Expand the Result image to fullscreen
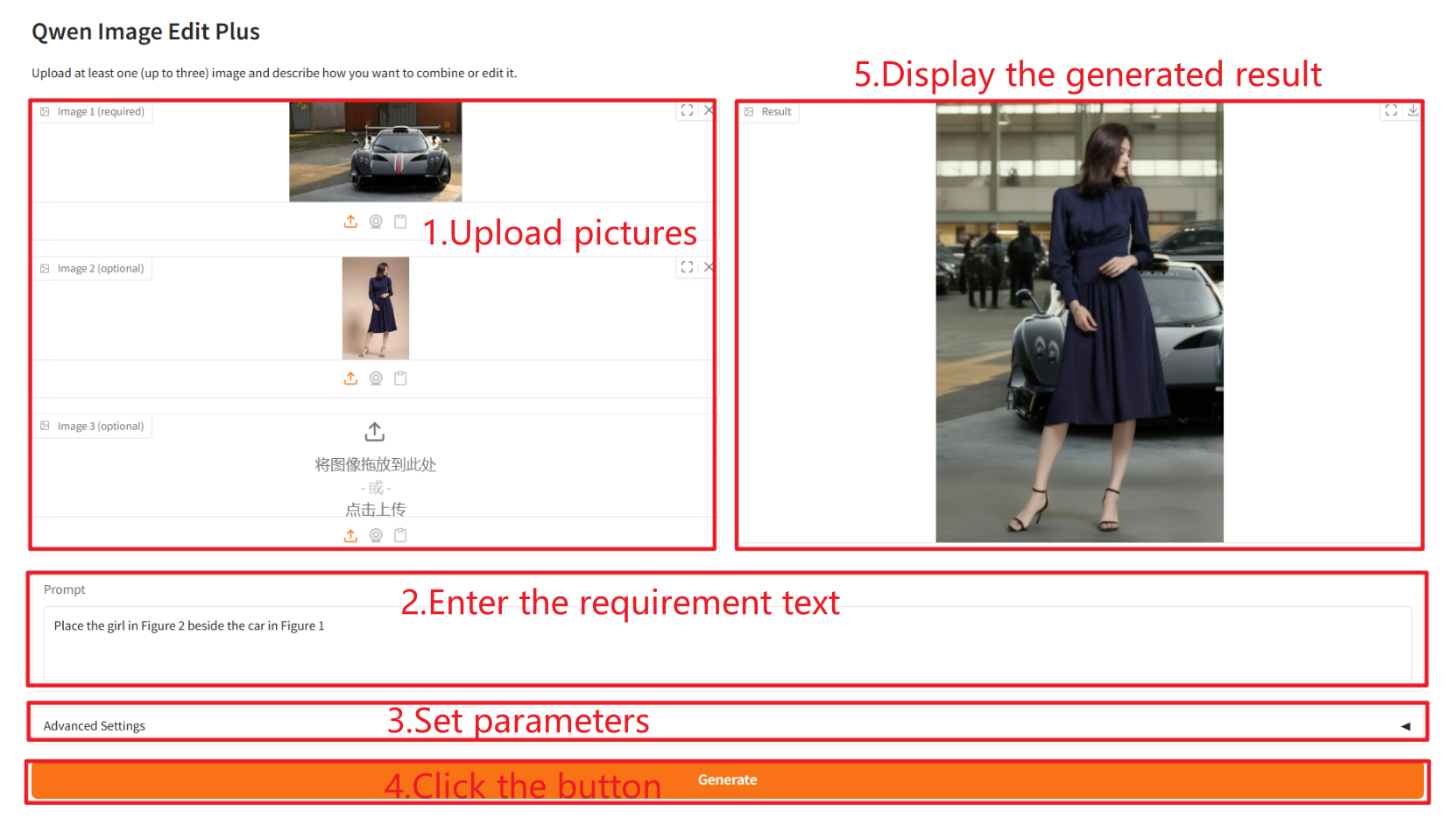Screen dimensions: 1454x840 click(x=1391, y=110)
